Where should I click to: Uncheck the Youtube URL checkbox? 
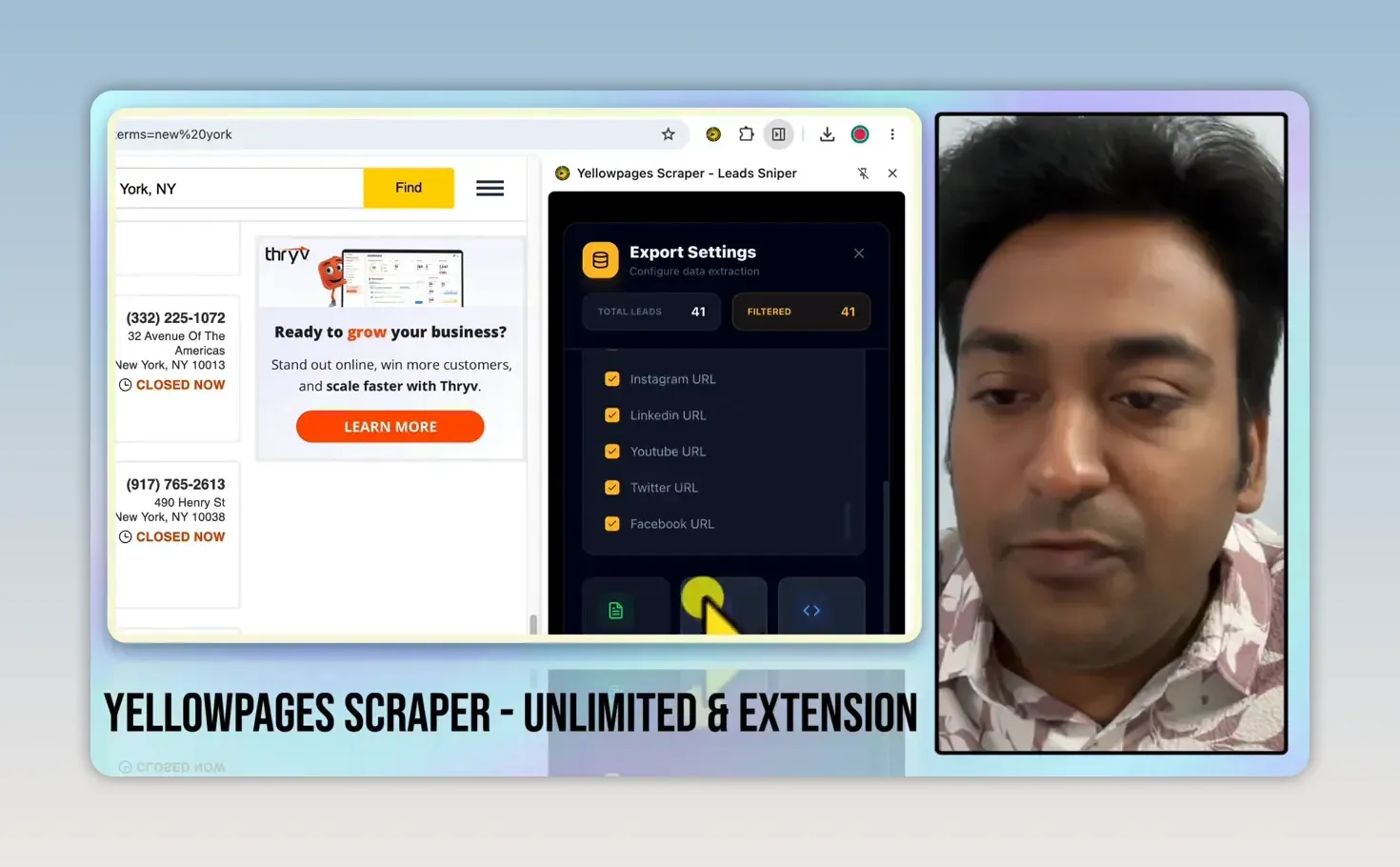click(612, 452)
